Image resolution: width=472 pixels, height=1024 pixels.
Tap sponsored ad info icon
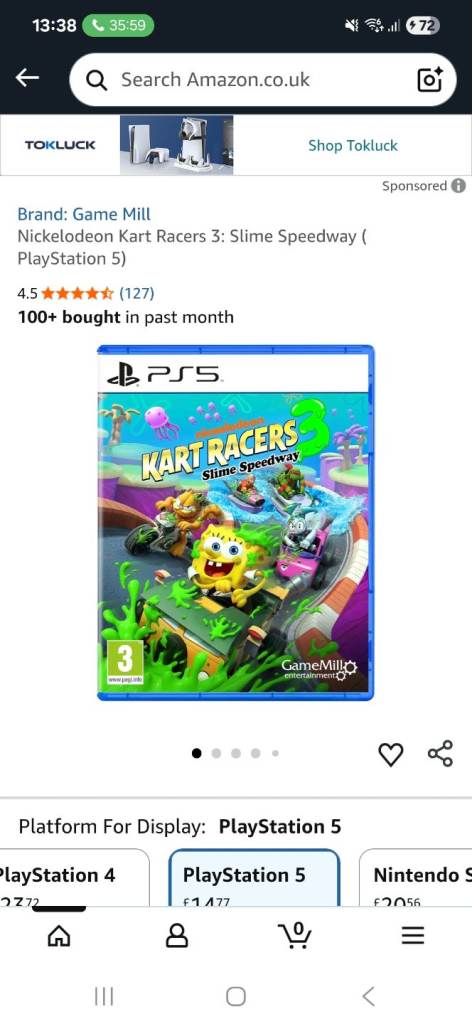click(x=459, y=185)
